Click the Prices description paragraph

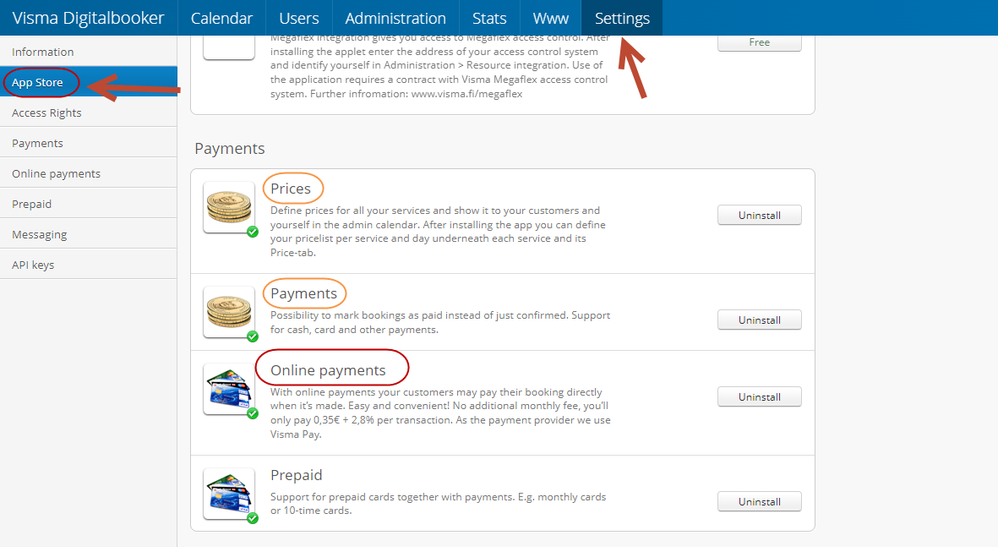438,231
